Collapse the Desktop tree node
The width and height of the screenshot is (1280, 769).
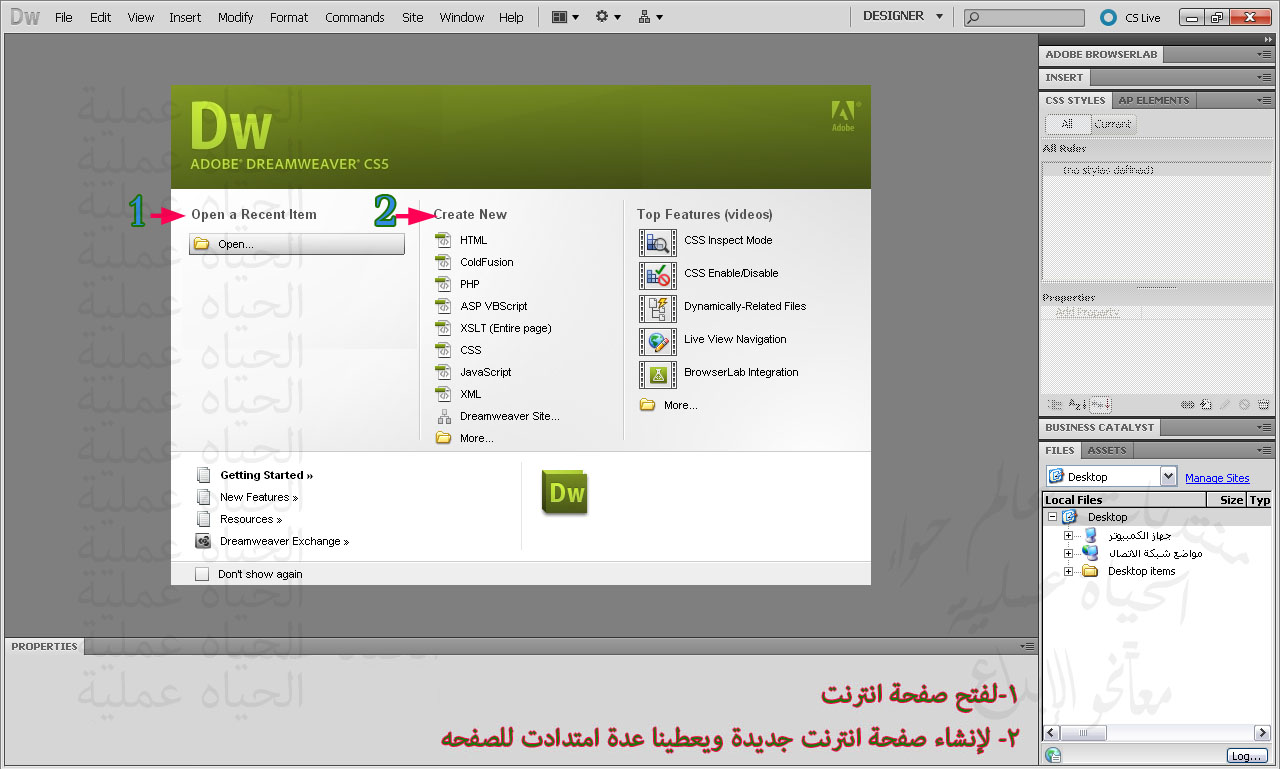pos(1052,517)
